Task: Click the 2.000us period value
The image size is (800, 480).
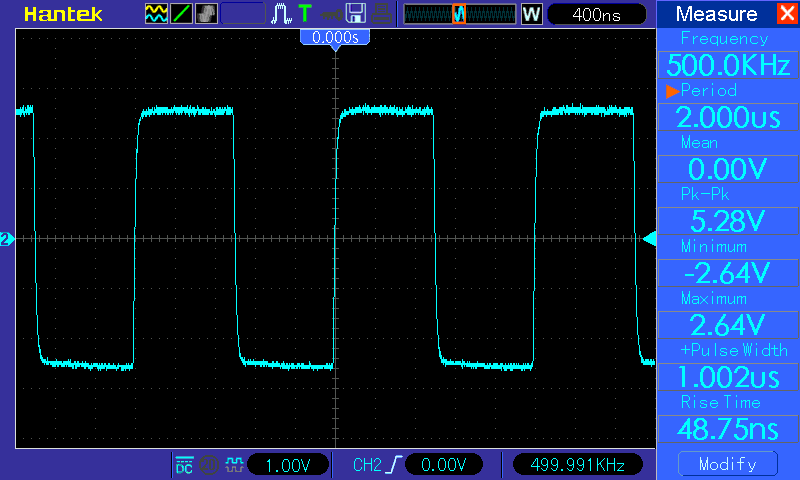Action: click(x=728, y=117)
